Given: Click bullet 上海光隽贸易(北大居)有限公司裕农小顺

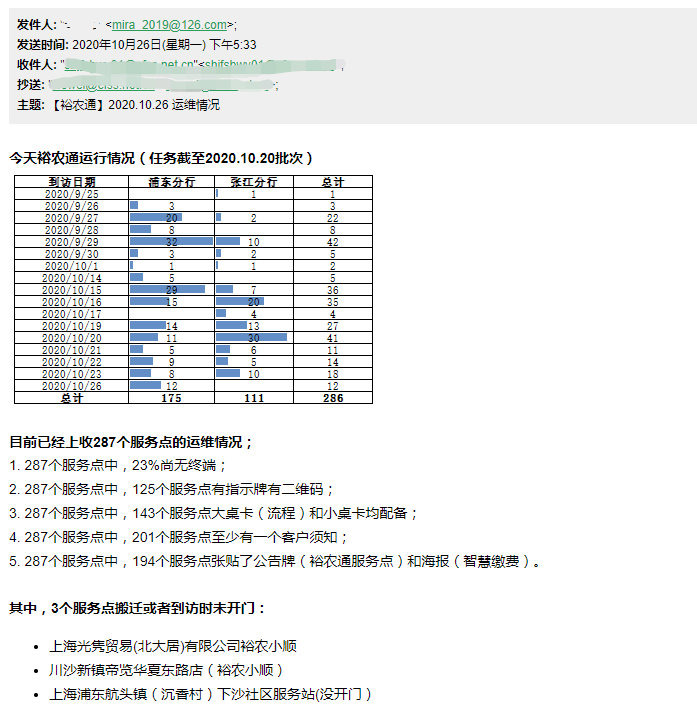Looking at the screenshot, I should pyautogui.click(x=173, y=646).
